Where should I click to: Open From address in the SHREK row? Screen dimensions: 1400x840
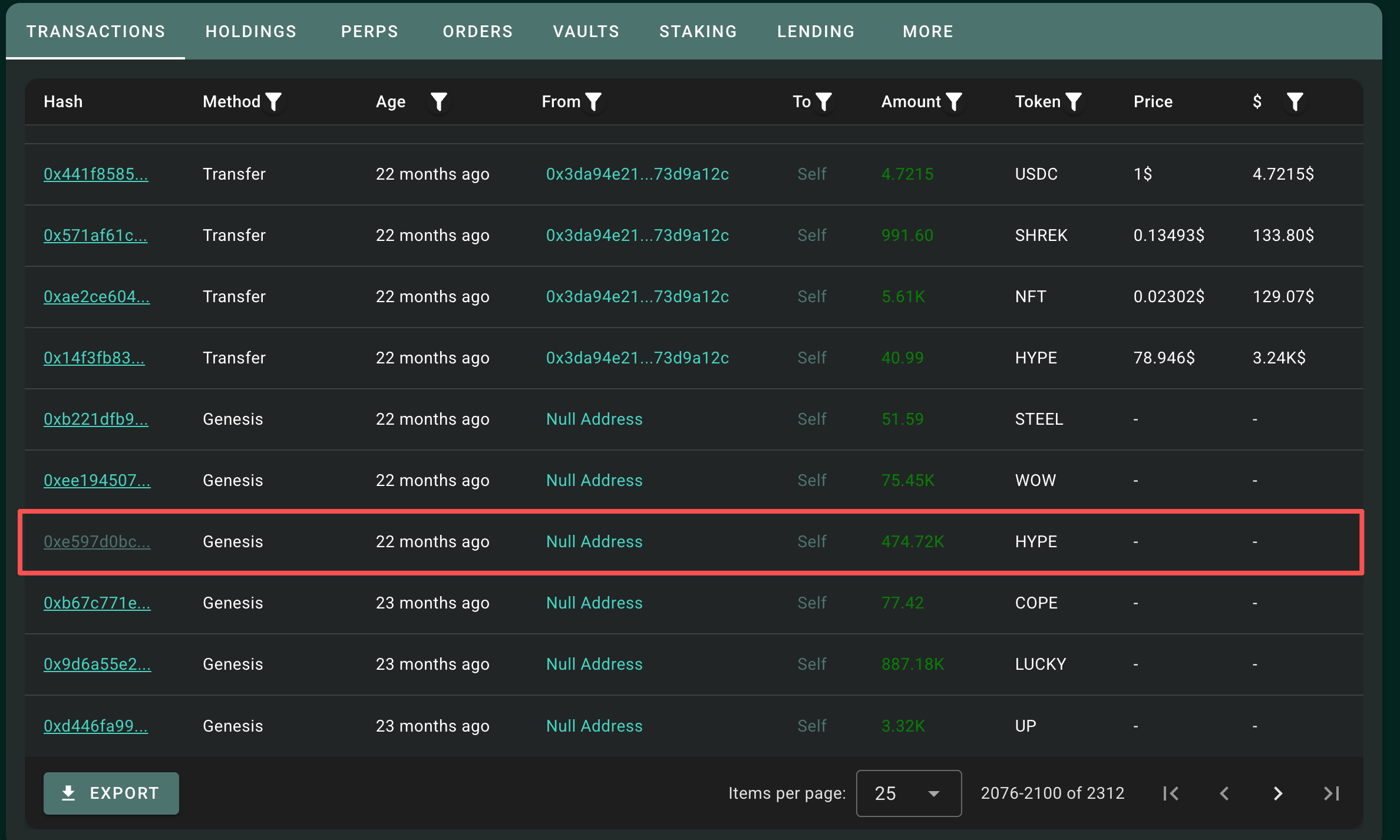click(x=638, y=236)
